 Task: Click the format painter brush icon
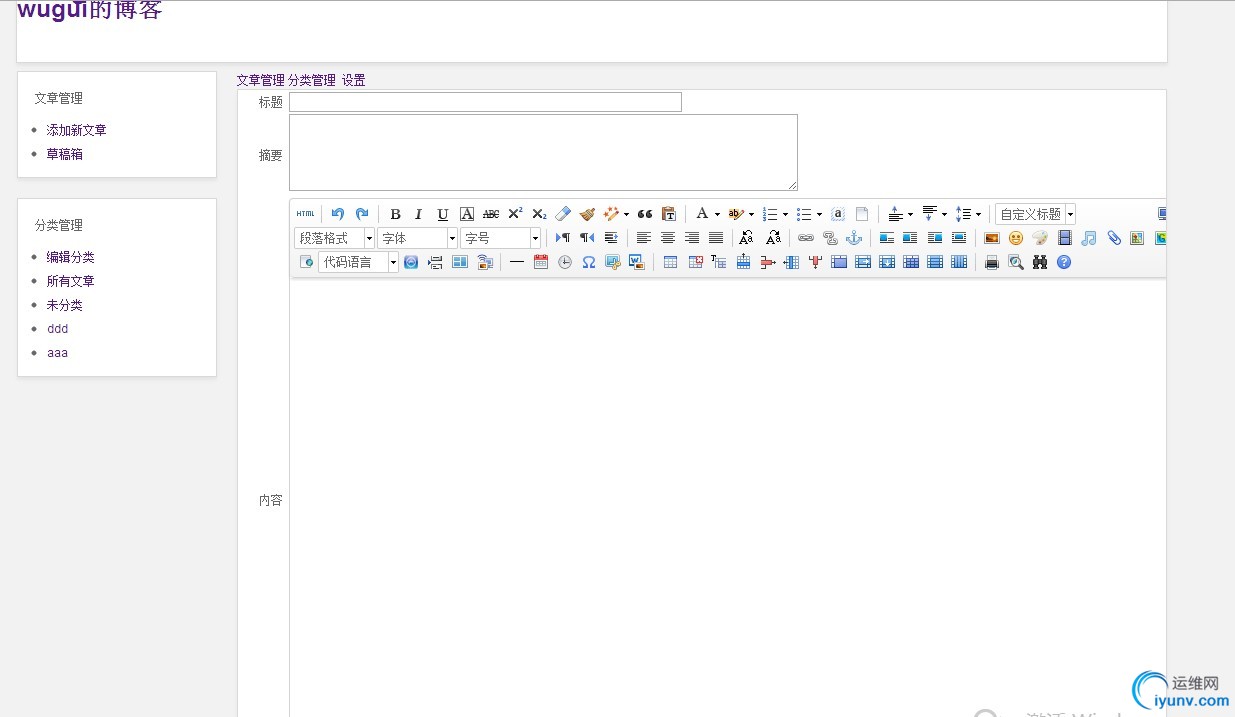click(x=587, y=214)
